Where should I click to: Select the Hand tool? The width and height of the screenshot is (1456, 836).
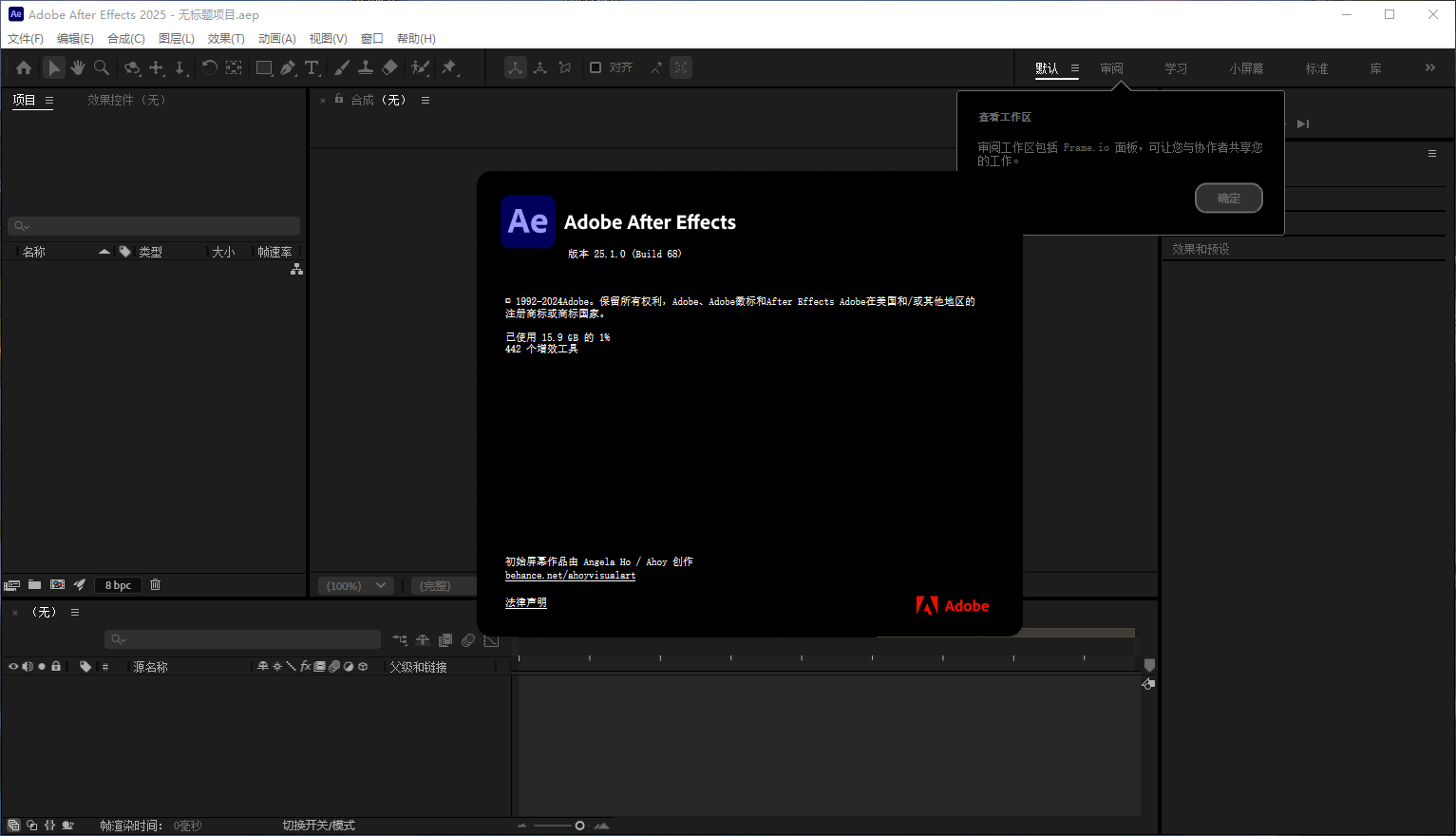point(78,67)
